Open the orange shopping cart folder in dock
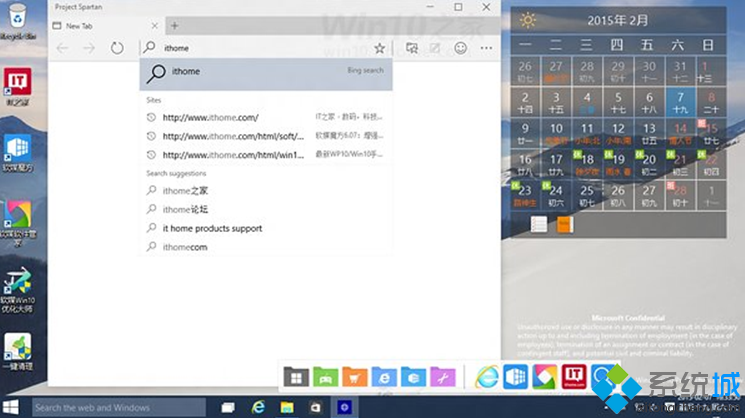 pyautogui.click(x=355, y=377)
